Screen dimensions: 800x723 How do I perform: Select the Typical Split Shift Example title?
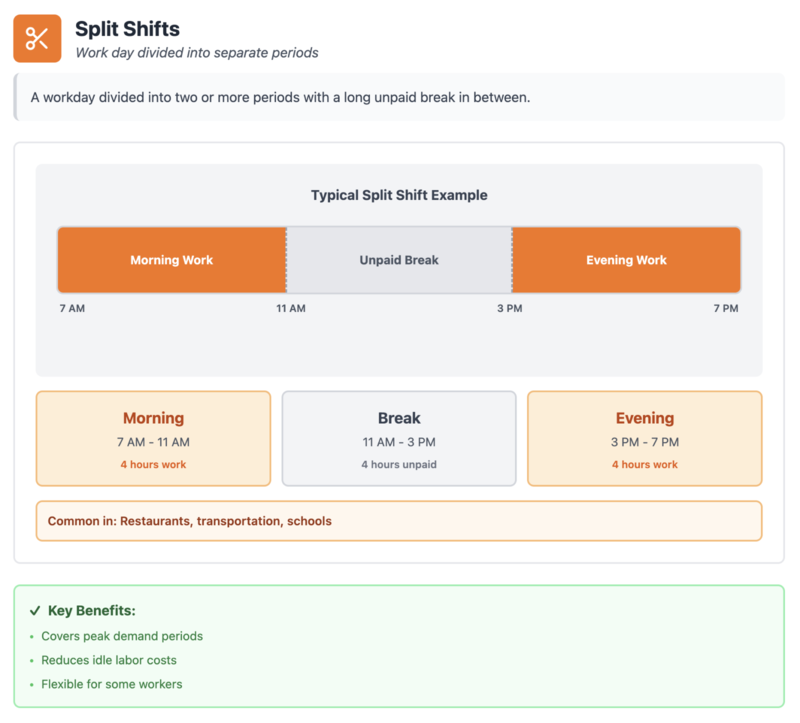[x=399, y=195]
